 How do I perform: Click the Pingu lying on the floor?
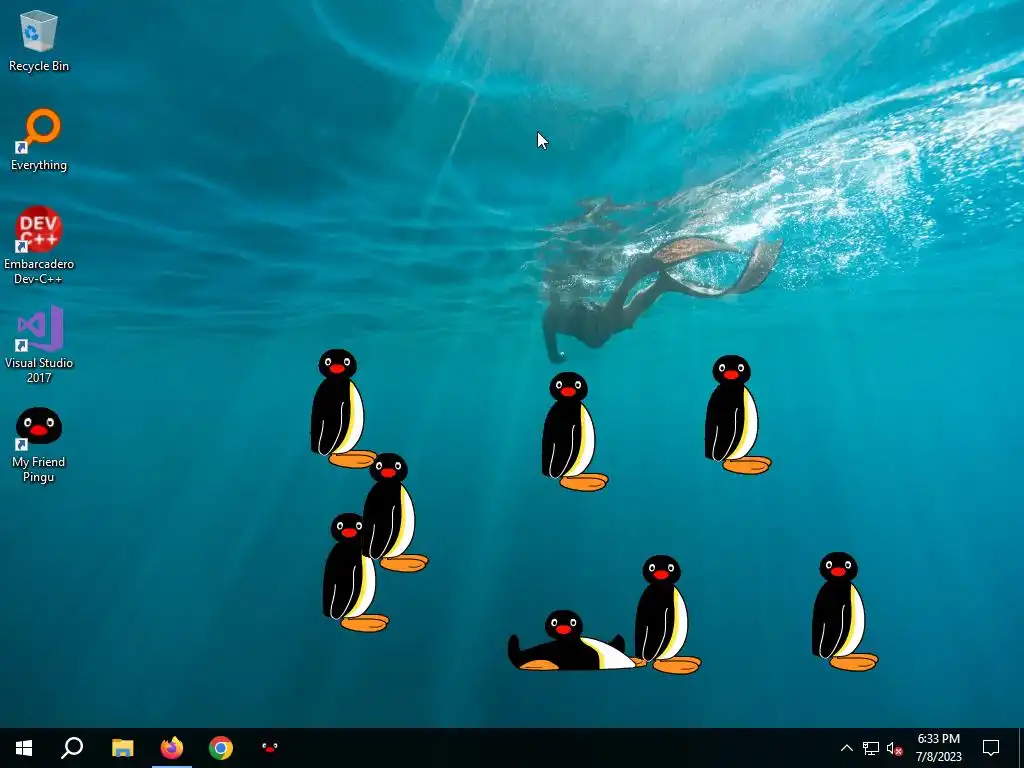point(571,641)
